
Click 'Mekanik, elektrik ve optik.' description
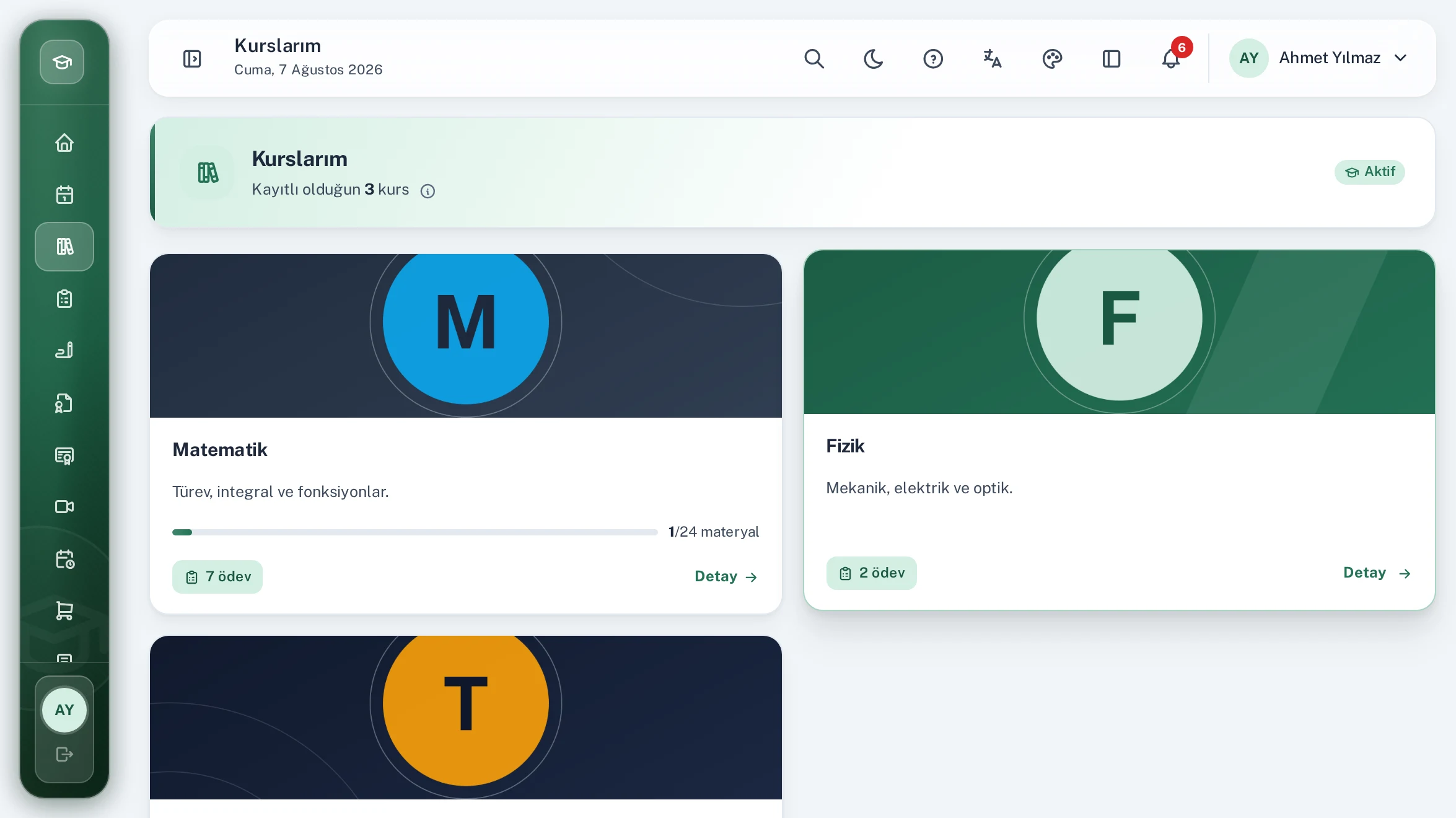tap(919, 488)
